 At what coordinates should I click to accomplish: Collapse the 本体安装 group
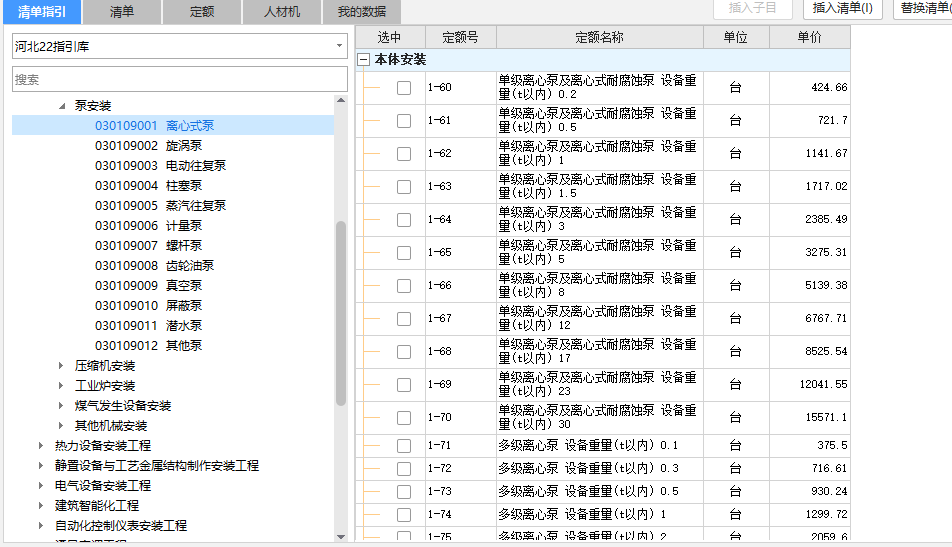(x=364, y=59)
